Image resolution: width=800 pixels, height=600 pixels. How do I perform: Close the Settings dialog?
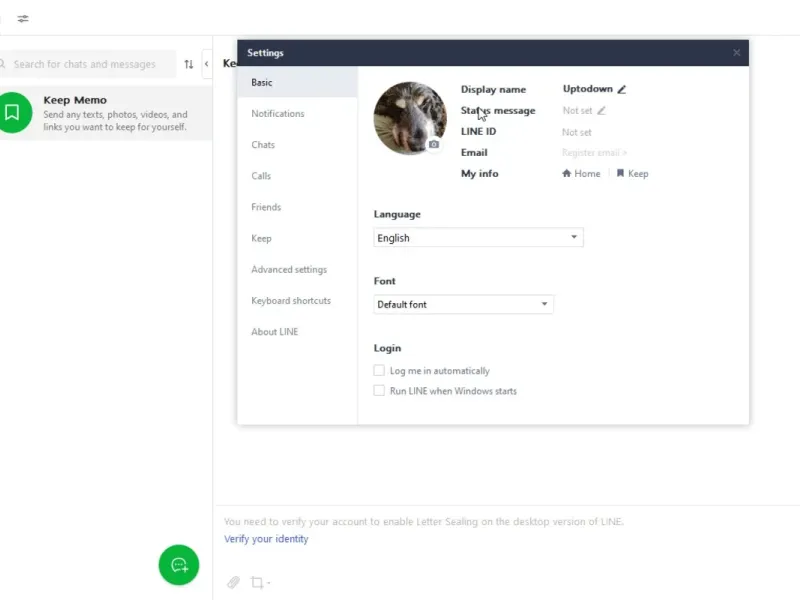736,53
